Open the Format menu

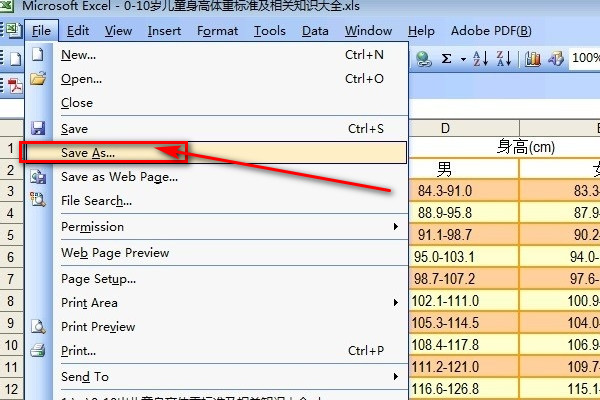pyautogui.click(x=217, y=31)
